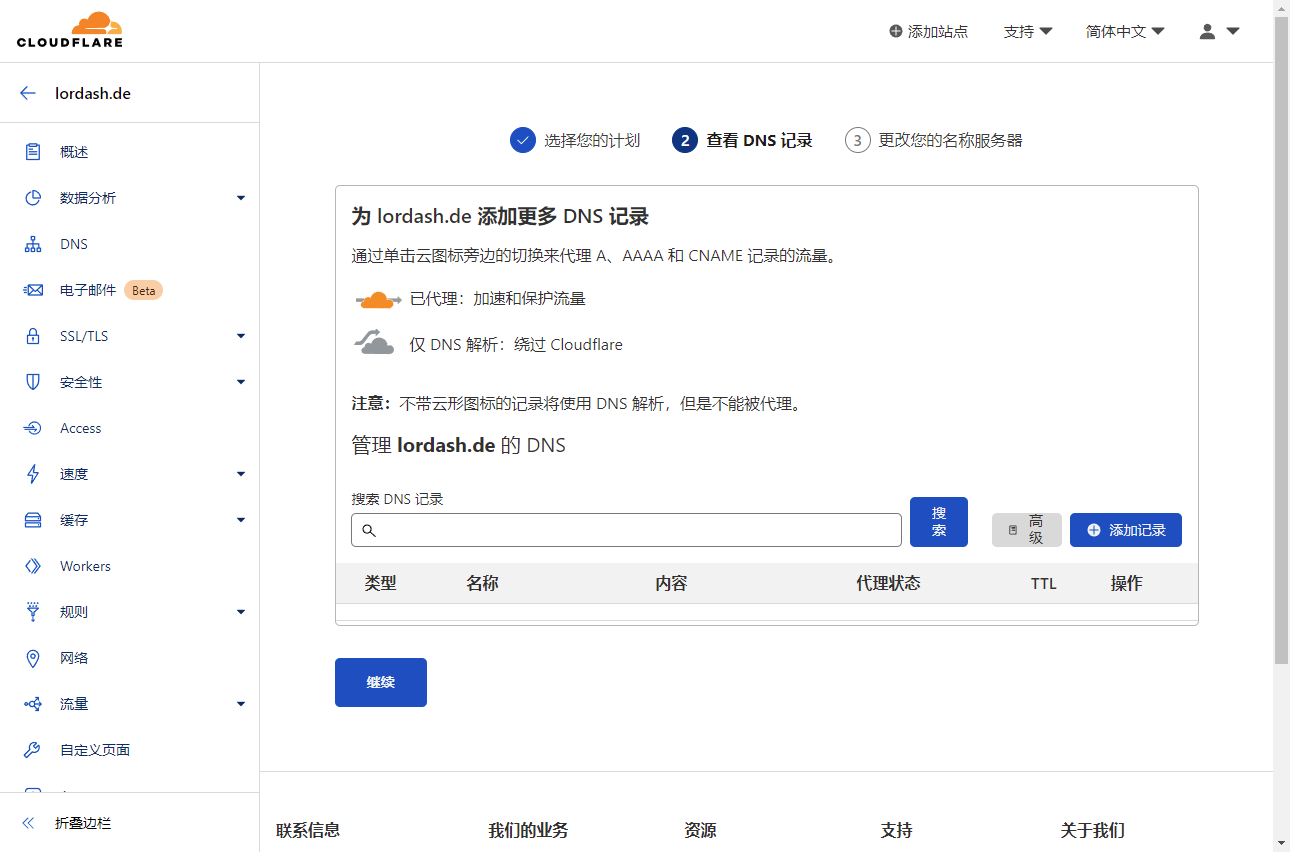Click the back arrow beside lordash.de
Viewport: 1290px width, 852px height.
(x=28, y=93)
